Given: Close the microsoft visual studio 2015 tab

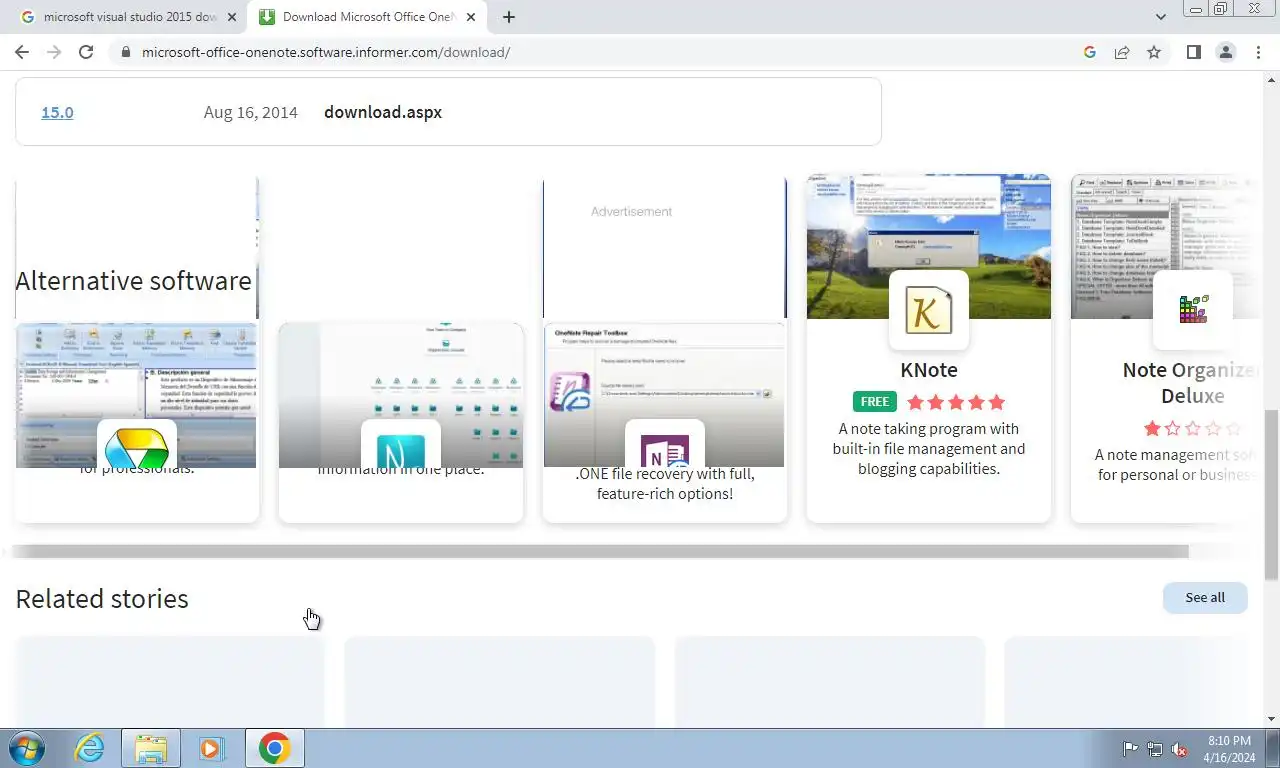Looking at the screenshot, I should click(233, 17).
